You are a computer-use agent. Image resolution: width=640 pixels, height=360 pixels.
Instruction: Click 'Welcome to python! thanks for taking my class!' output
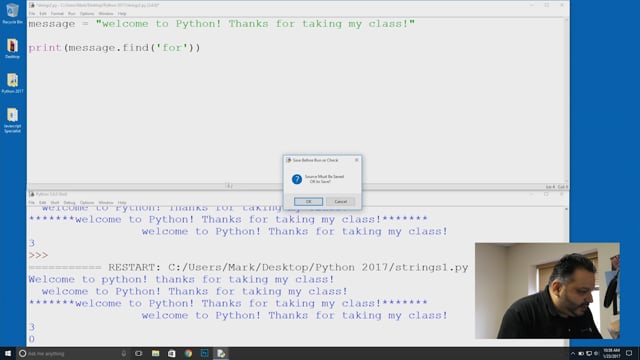181,280
